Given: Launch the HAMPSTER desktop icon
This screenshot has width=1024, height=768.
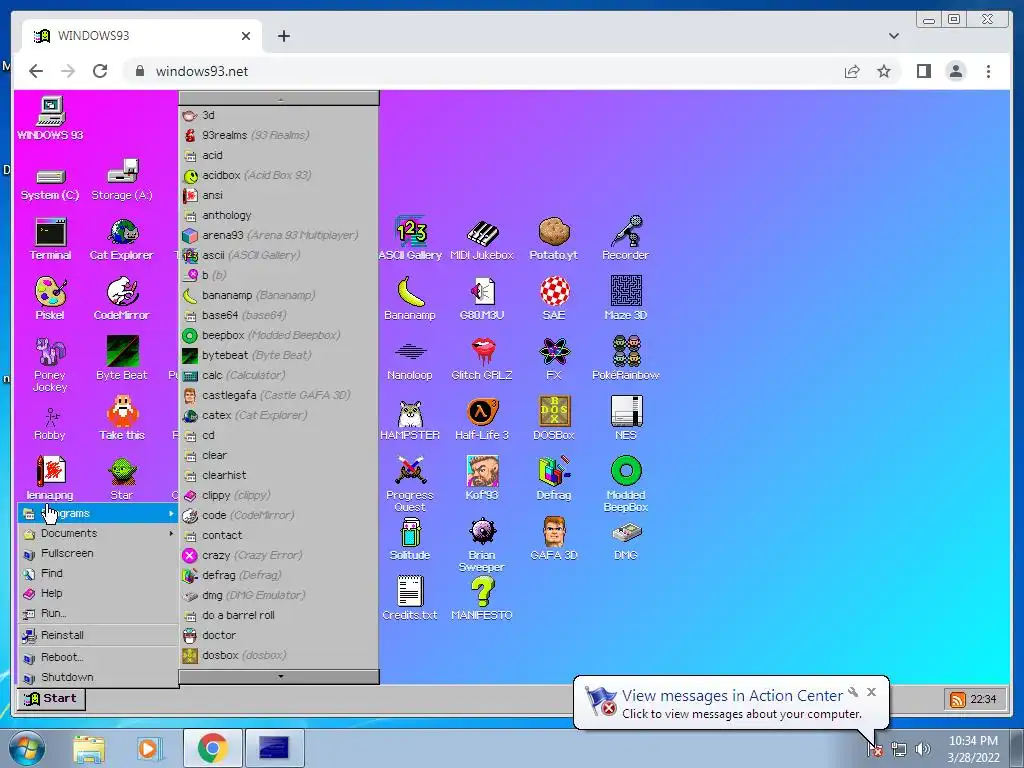Looking at the screenshot, I should tap(410, 419).
